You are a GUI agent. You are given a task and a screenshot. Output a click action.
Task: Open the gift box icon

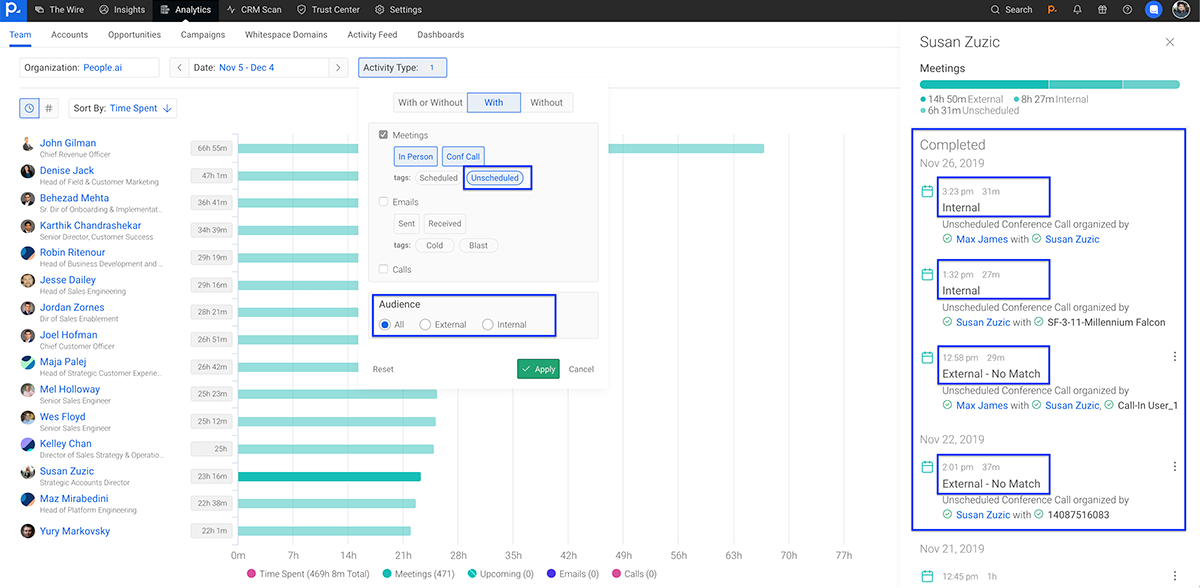[x=1102, y=10]
